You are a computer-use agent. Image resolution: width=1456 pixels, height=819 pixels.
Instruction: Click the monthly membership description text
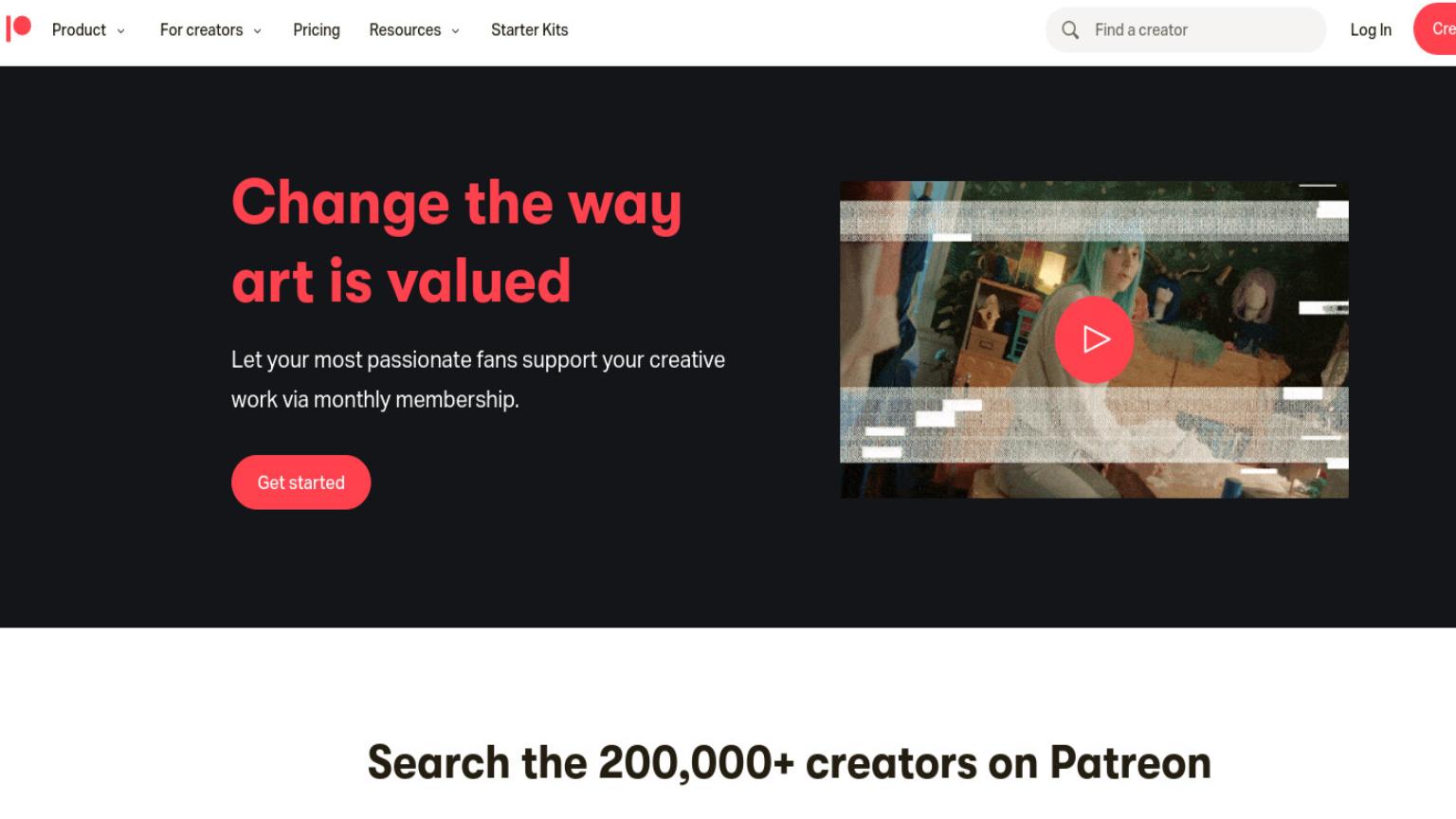pos(478,379)
